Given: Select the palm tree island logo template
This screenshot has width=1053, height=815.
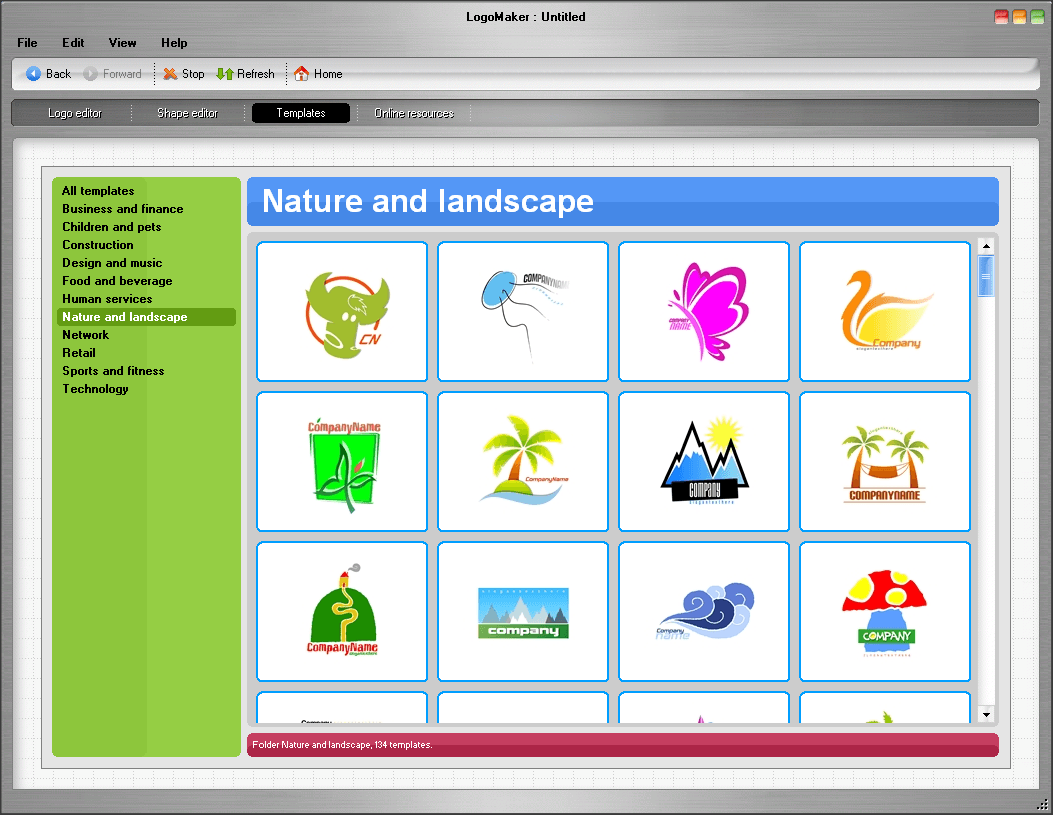Looking at the screenshot, I should 522,461.
